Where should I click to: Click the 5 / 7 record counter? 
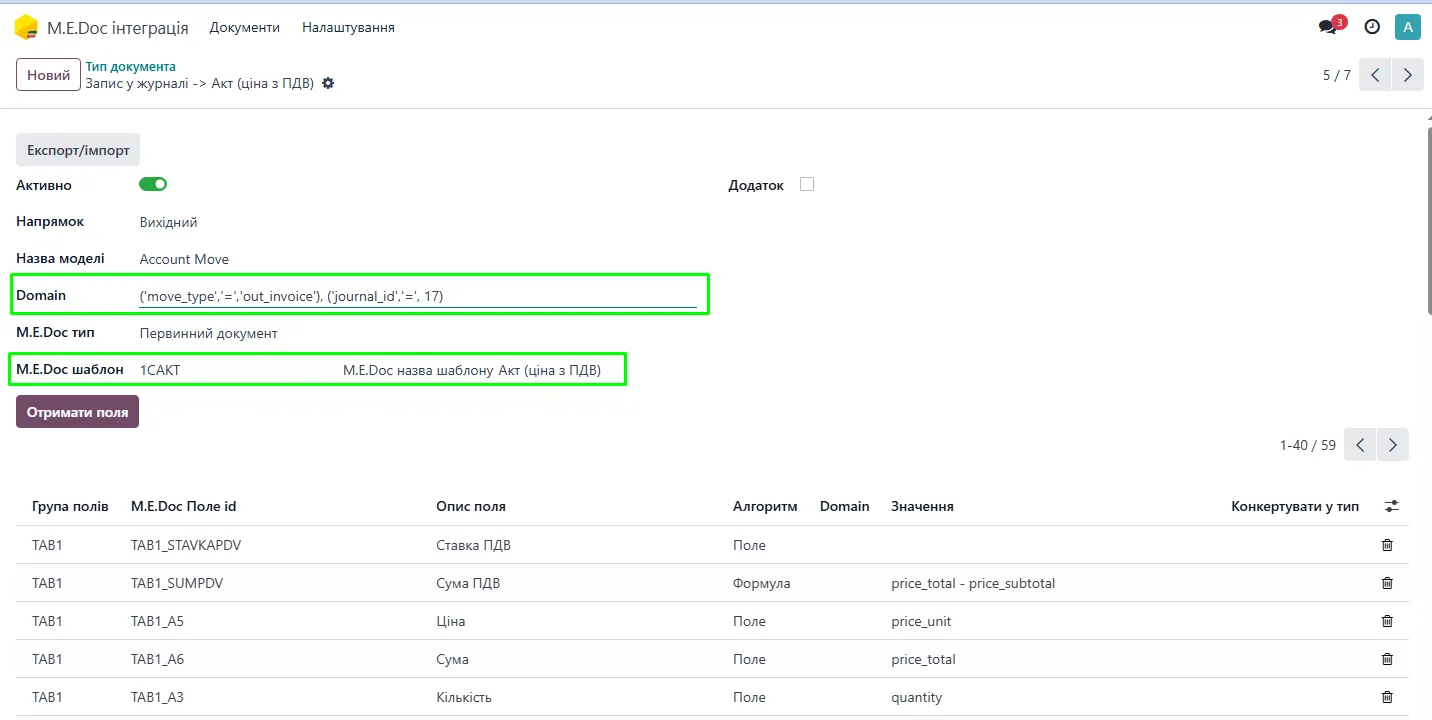1337,75
